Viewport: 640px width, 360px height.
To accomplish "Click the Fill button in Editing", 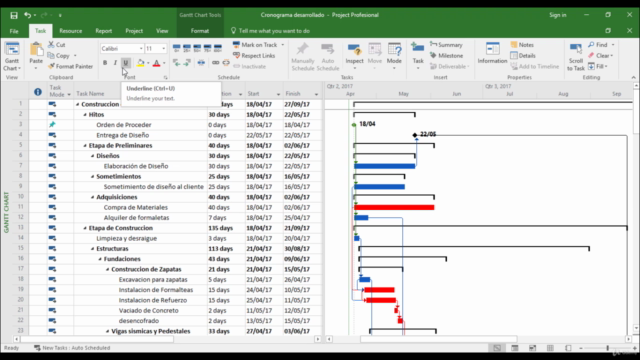I will (x=598, y=66).
